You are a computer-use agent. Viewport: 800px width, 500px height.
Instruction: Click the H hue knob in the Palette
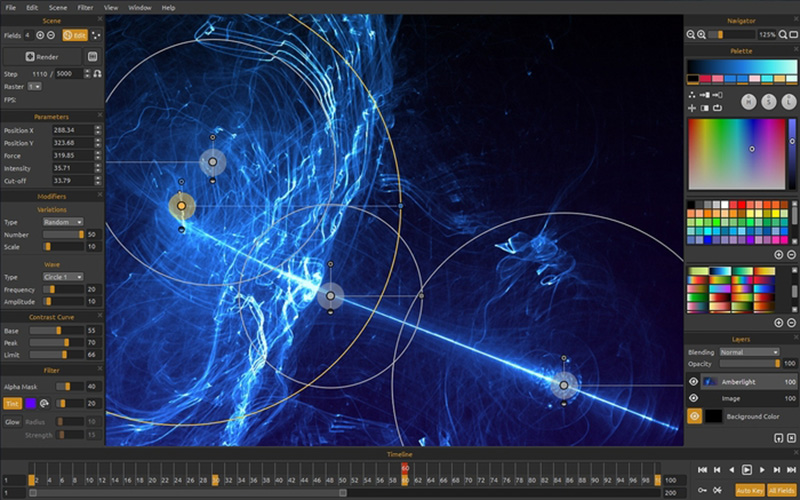(x=748, y=102)
